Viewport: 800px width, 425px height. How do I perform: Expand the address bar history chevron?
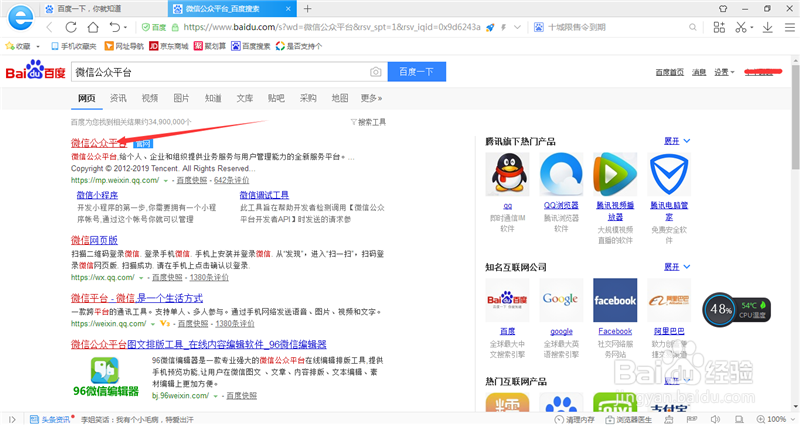click(517, 28)
